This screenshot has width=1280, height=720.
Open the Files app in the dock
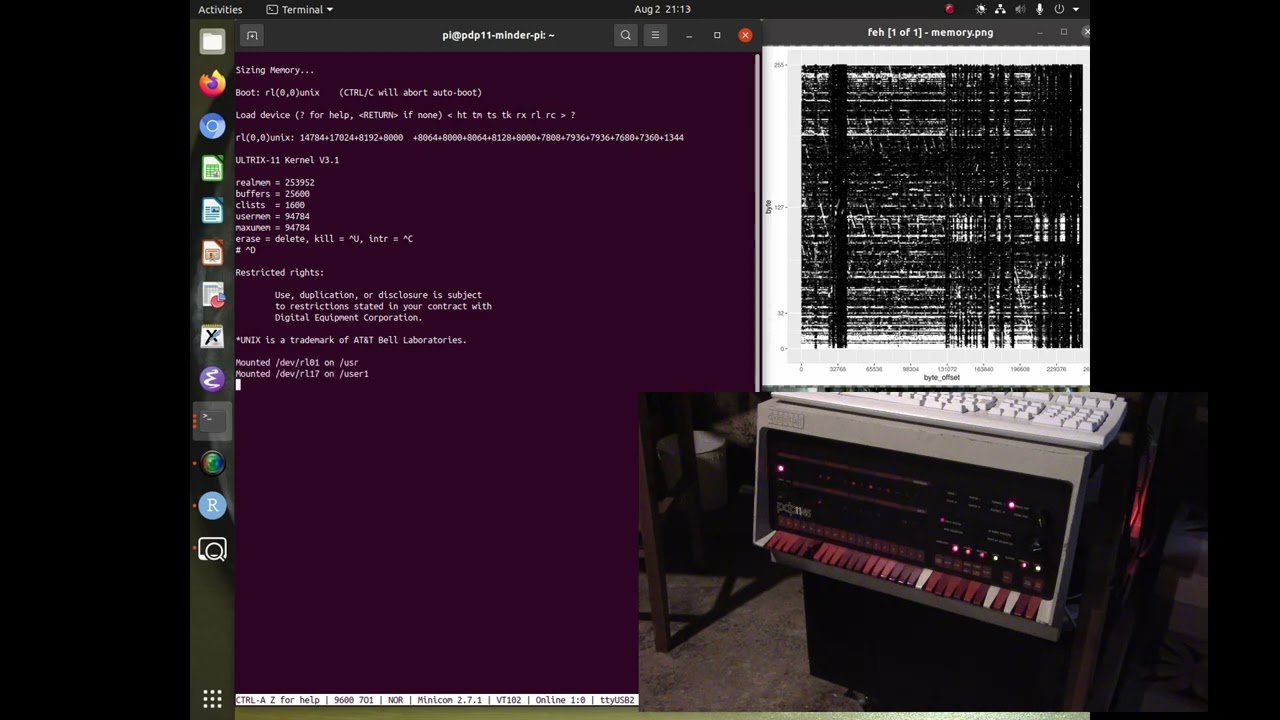click(x=212, y=41)
